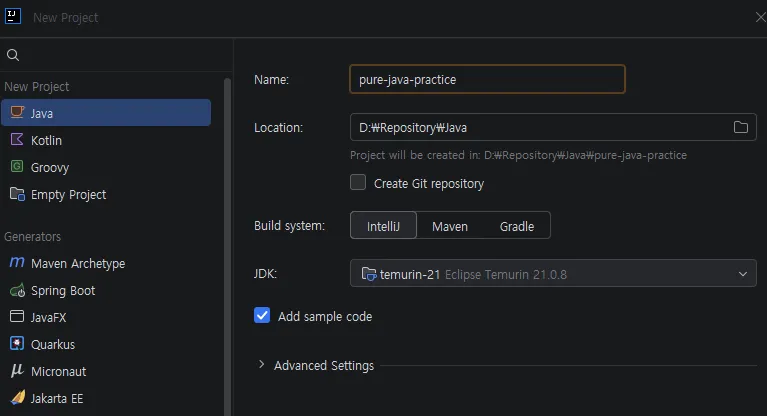Click the JDK folder icon before temurin-21
The height and width of the screenshot is (416, 767).
tap(368, 274)
